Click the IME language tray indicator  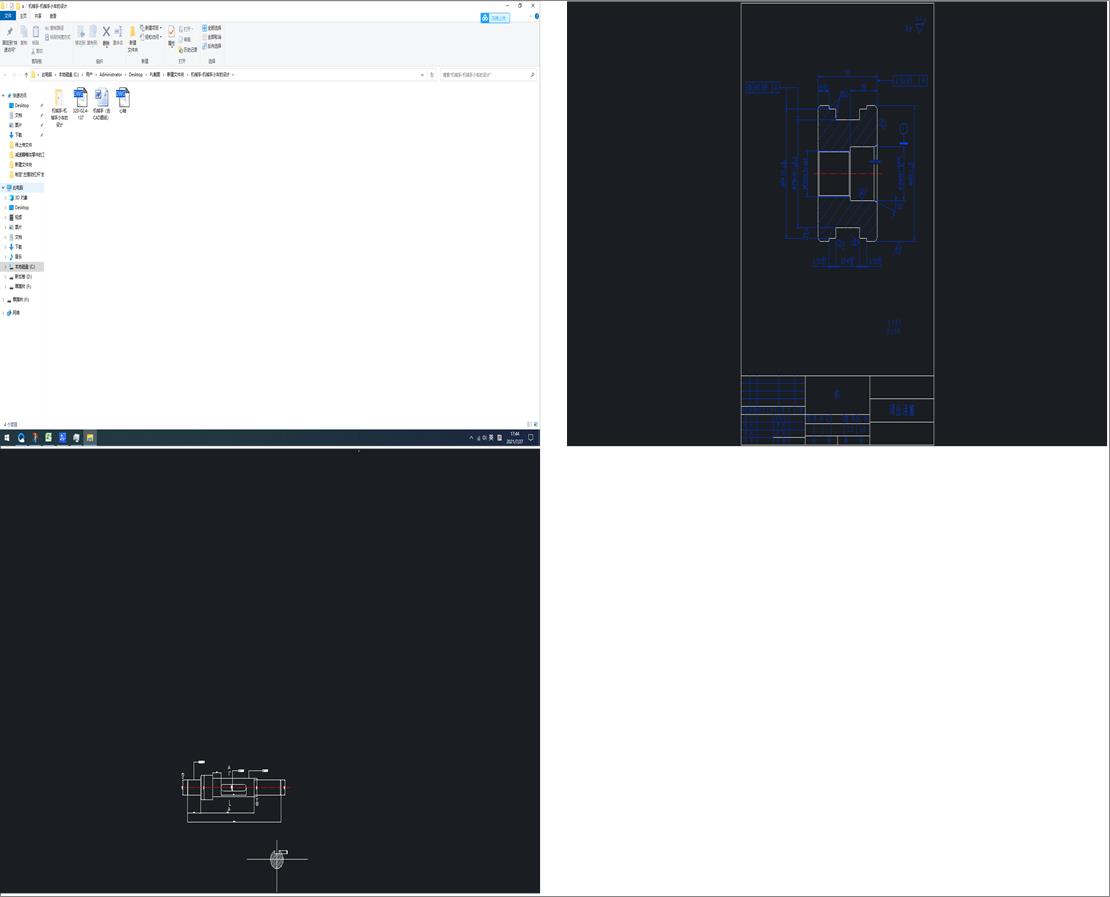491,438
